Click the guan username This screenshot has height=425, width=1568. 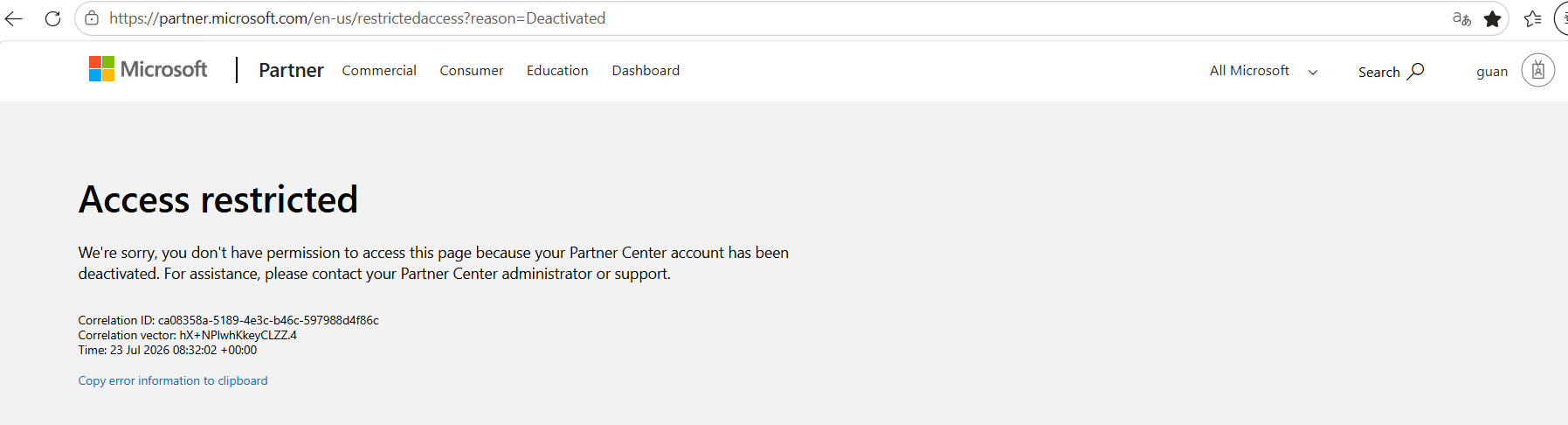(x=1492, y=72)
